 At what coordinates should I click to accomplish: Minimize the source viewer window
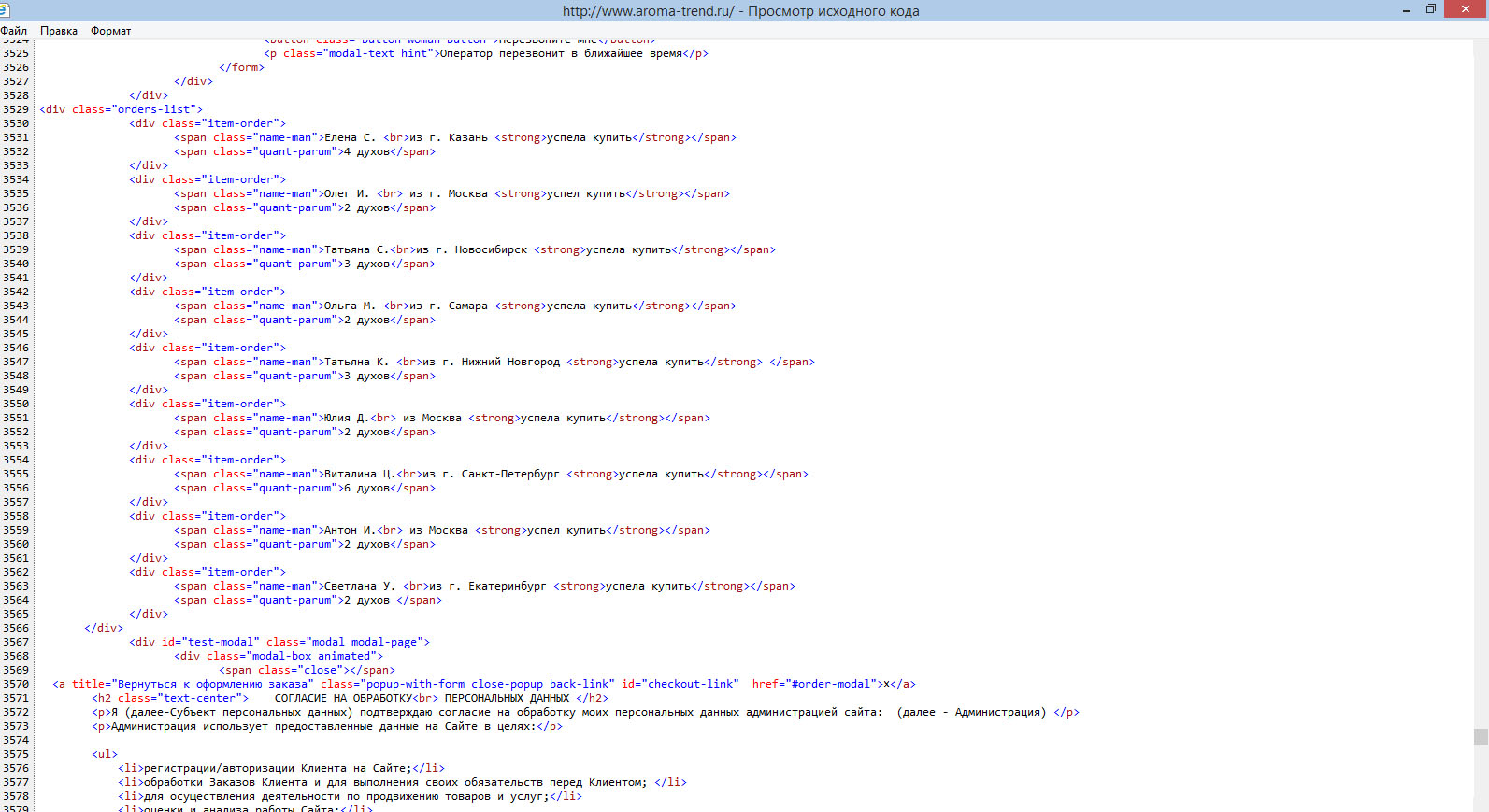point(1406,9)
